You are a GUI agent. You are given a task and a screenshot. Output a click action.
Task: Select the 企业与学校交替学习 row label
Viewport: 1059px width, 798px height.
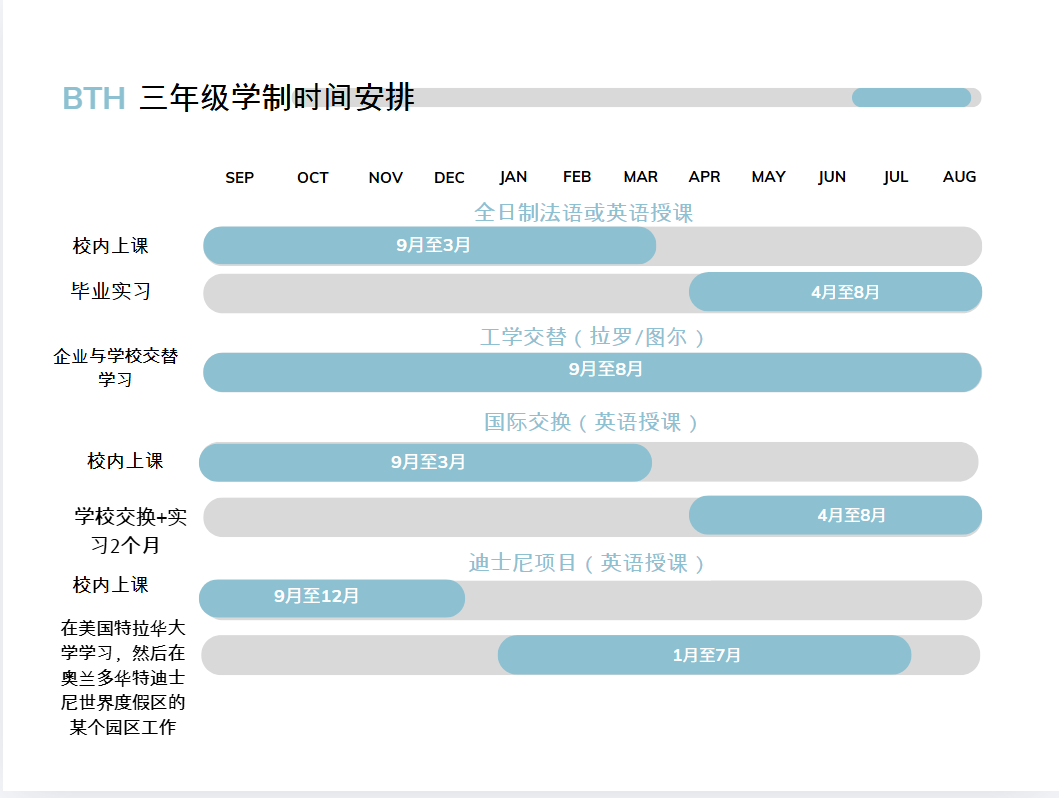pyautogui.click(x=115, y=367)
